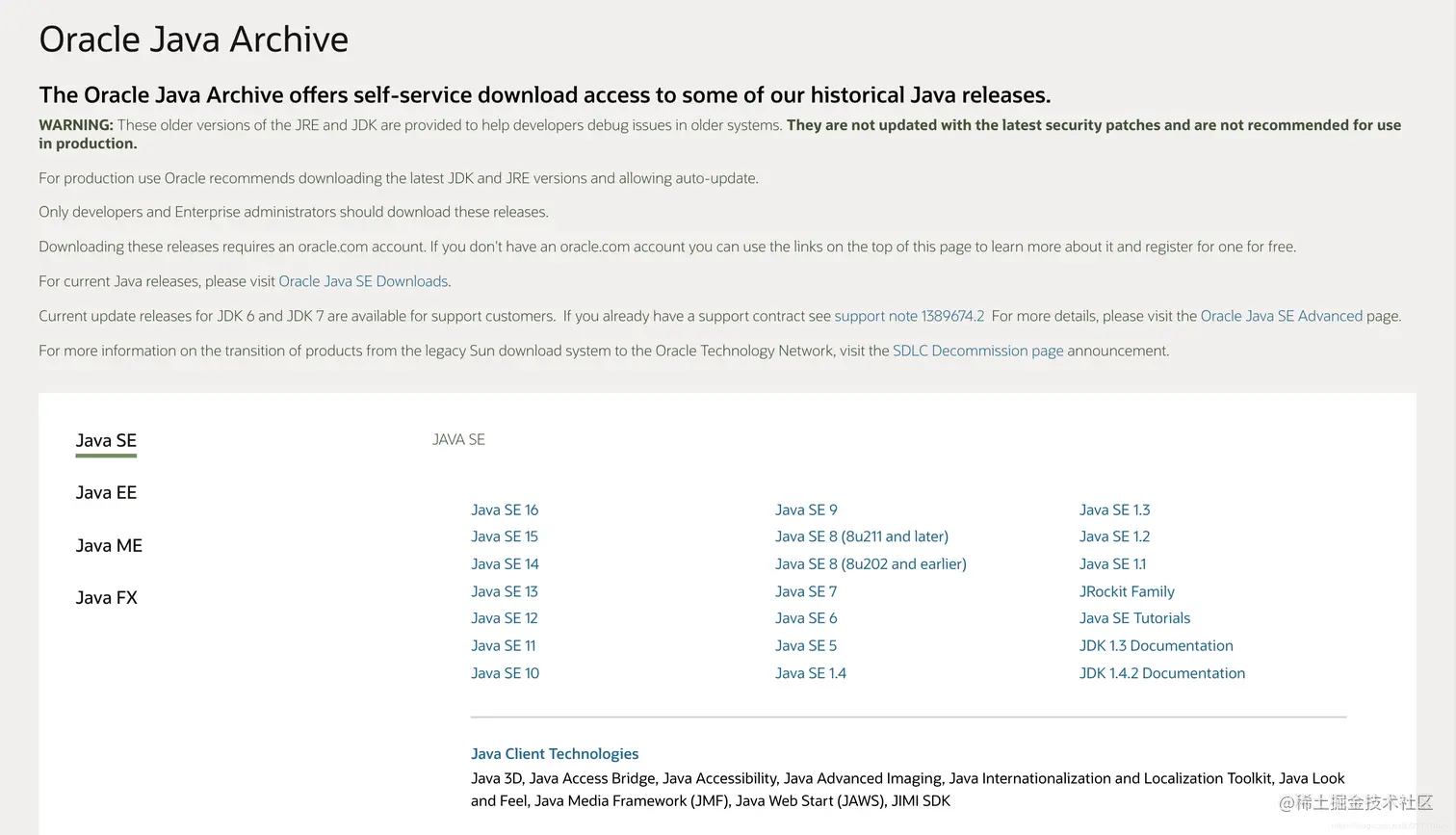Open JDK 1.4.2 Documentation link

point(1162,673)
